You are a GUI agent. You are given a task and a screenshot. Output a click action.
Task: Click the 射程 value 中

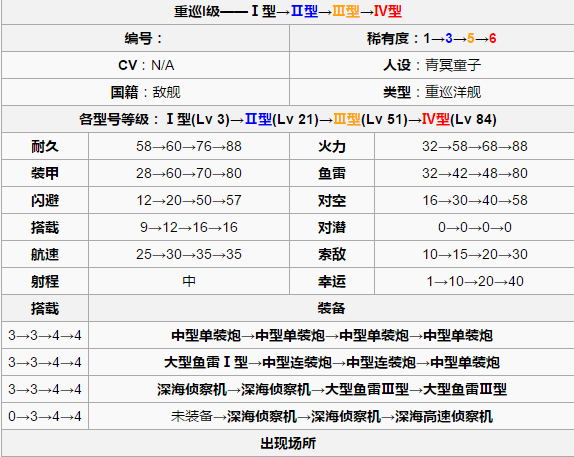pos(189,281)
